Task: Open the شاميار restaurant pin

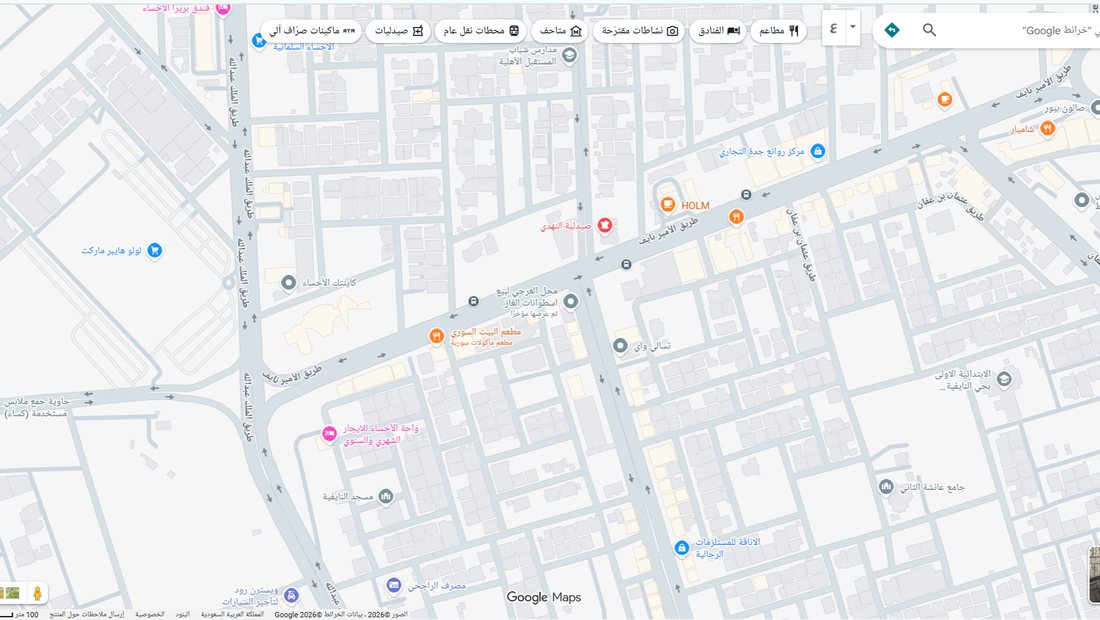Action: (1047, 128)
